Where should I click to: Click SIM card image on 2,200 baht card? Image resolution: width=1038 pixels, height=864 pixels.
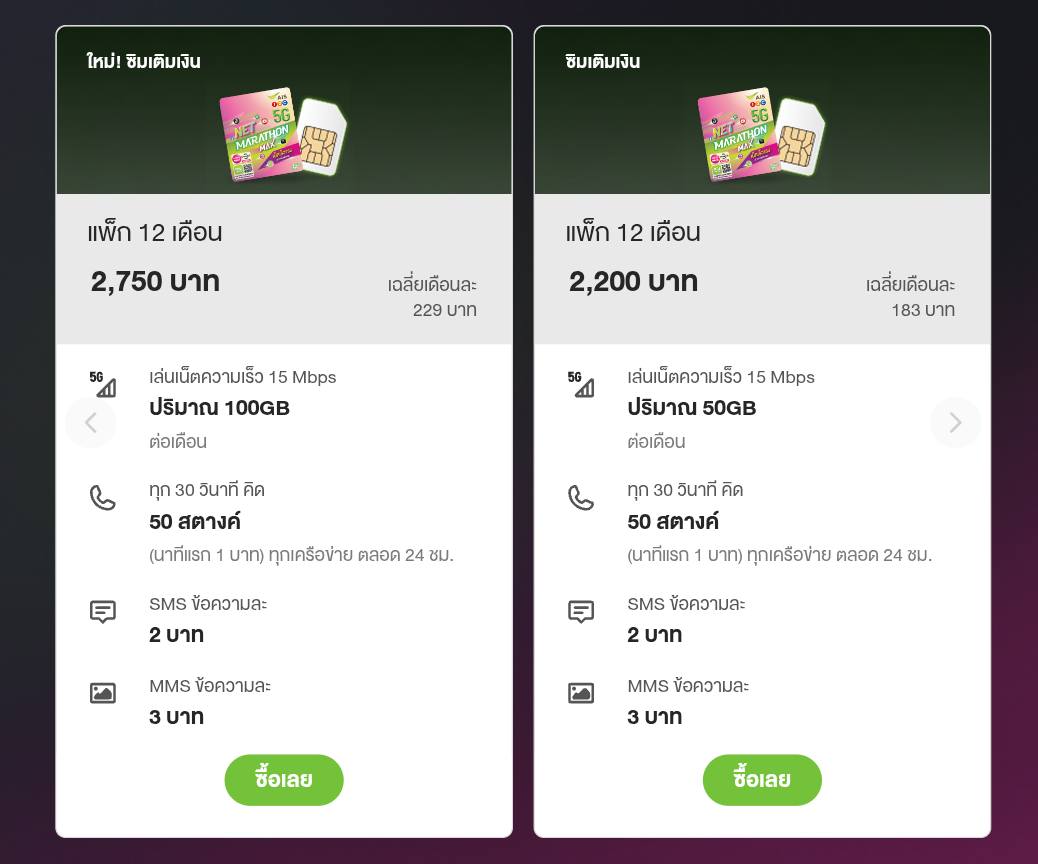[x=762, y=135]
